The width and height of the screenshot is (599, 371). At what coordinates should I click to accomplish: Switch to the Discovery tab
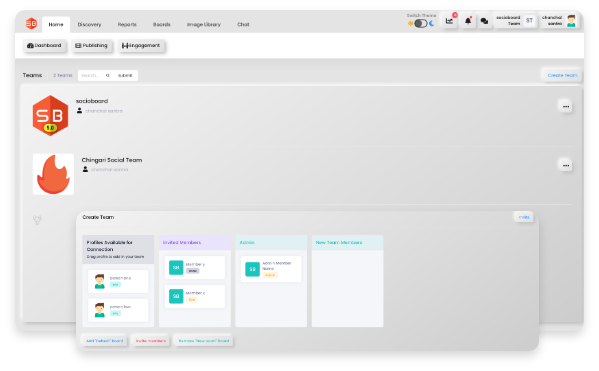click(89, 24)
